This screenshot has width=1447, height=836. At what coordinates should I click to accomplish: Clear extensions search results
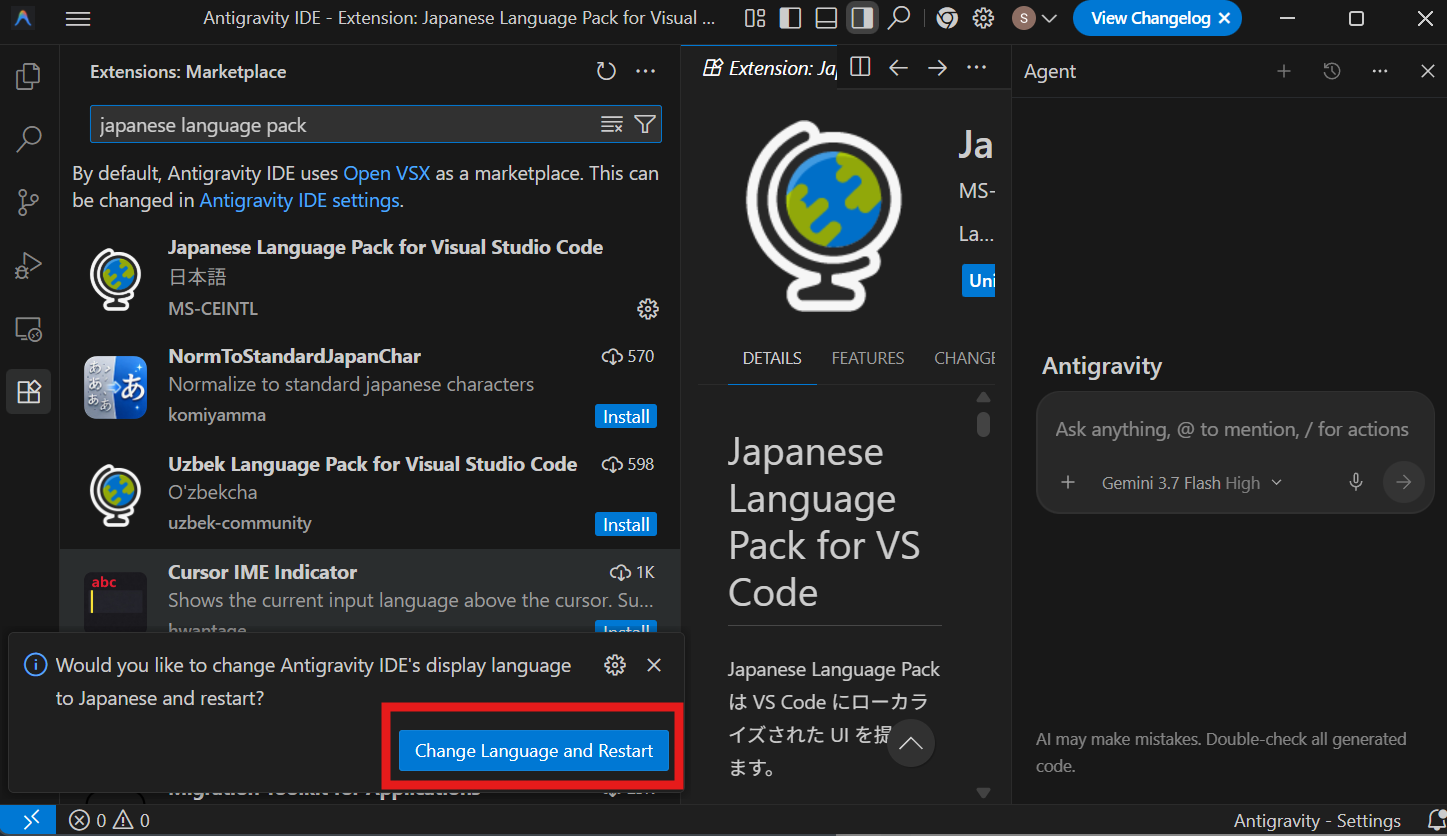(612, 124)
